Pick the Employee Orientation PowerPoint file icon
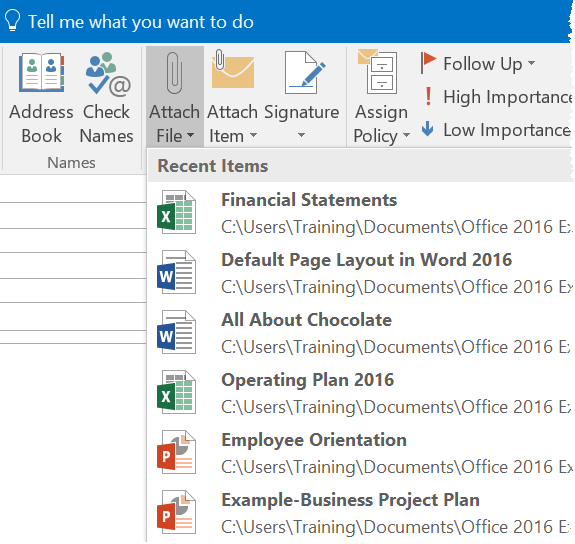 176,452
